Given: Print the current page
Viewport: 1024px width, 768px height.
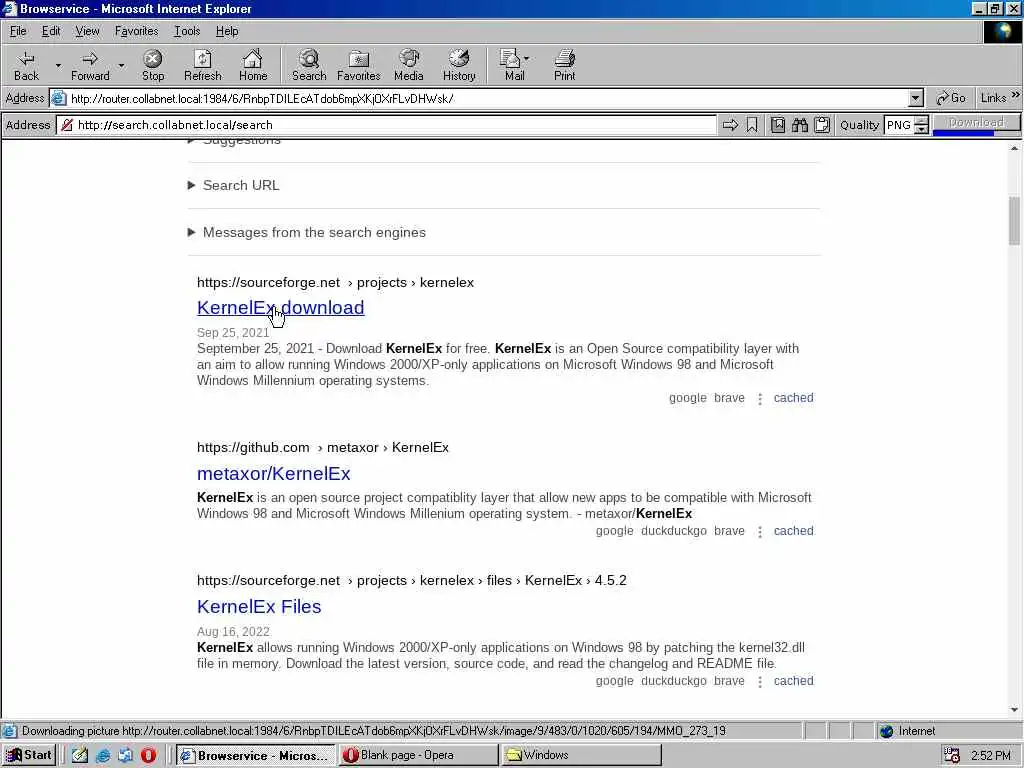Looking at the screenshot, I should coord(565,65).
